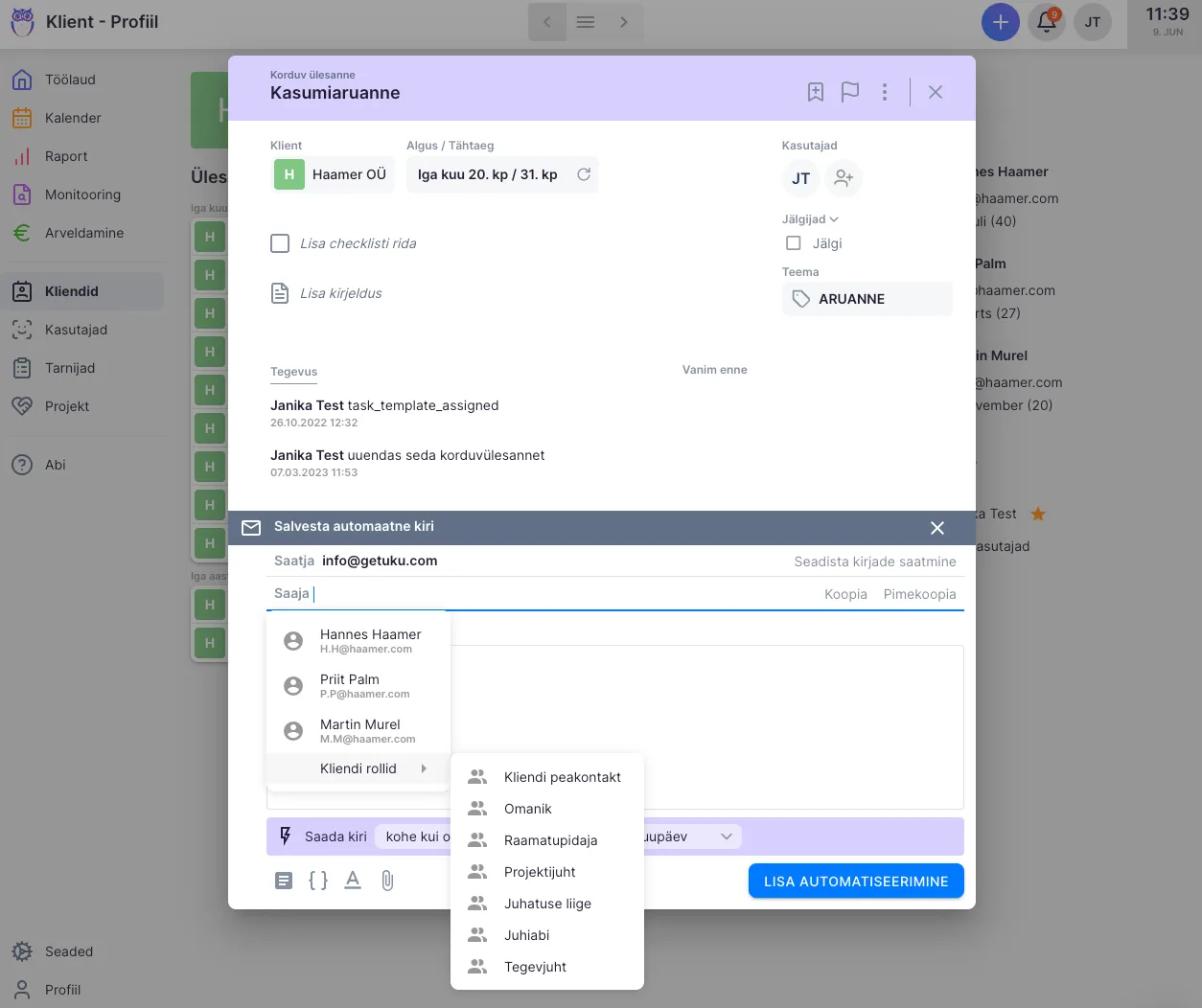Click the curly braces variables icon
The width and height of the screenshot is (1202, 1008).
(318, 881)
